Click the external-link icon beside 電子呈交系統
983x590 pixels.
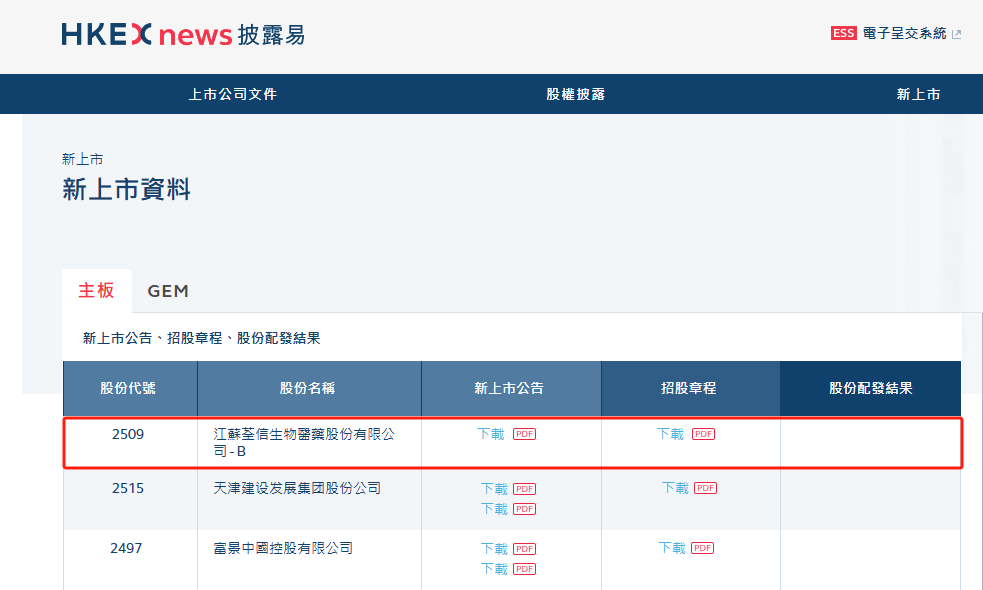click(x=956, y=34)
